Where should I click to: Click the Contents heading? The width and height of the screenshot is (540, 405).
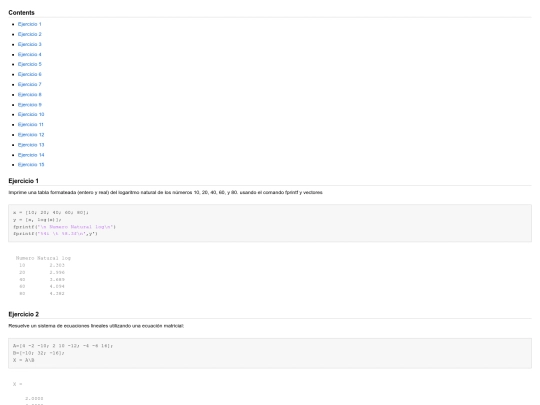click(x=21, y=12)
